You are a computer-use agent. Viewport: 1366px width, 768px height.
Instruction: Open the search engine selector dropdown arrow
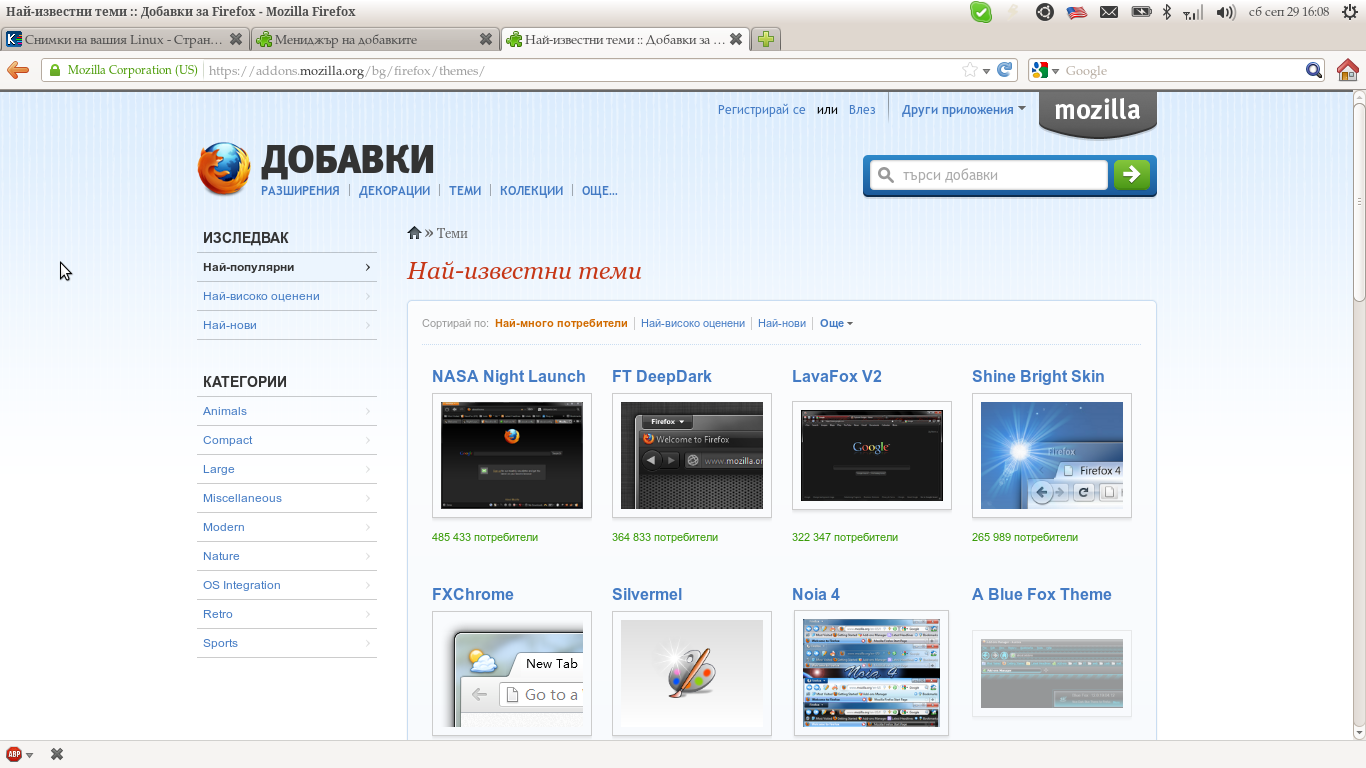point(1055,71)
